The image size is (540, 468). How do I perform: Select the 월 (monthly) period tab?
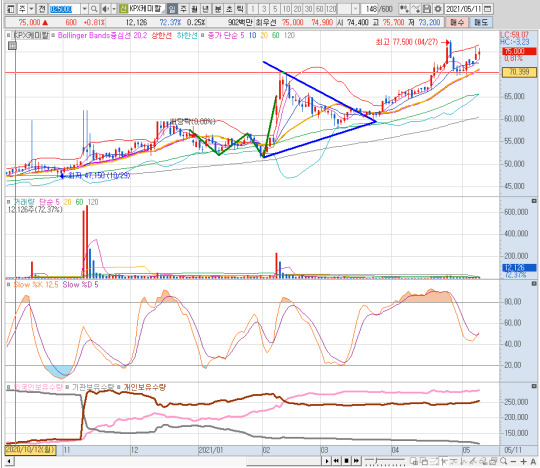(195, 9)
